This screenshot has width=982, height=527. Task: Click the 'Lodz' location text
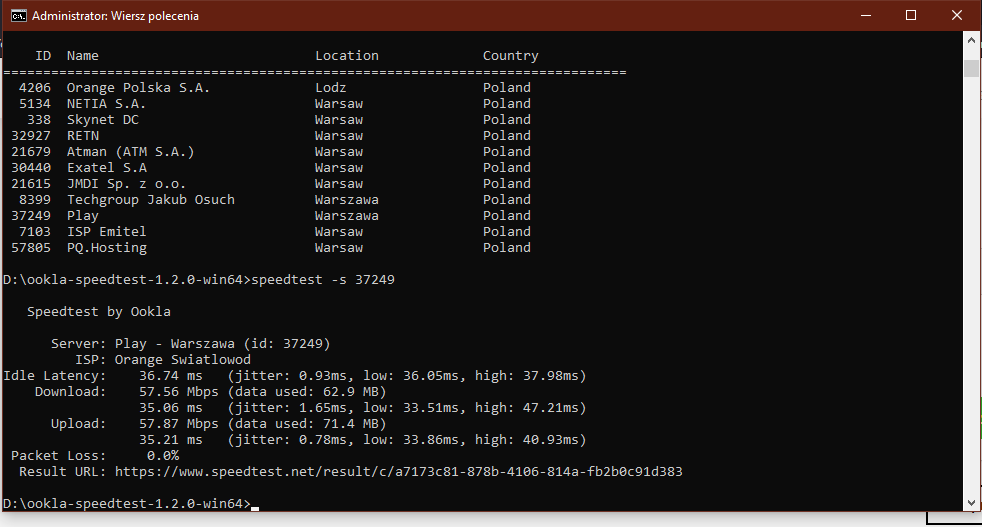(x=331, y=88)
